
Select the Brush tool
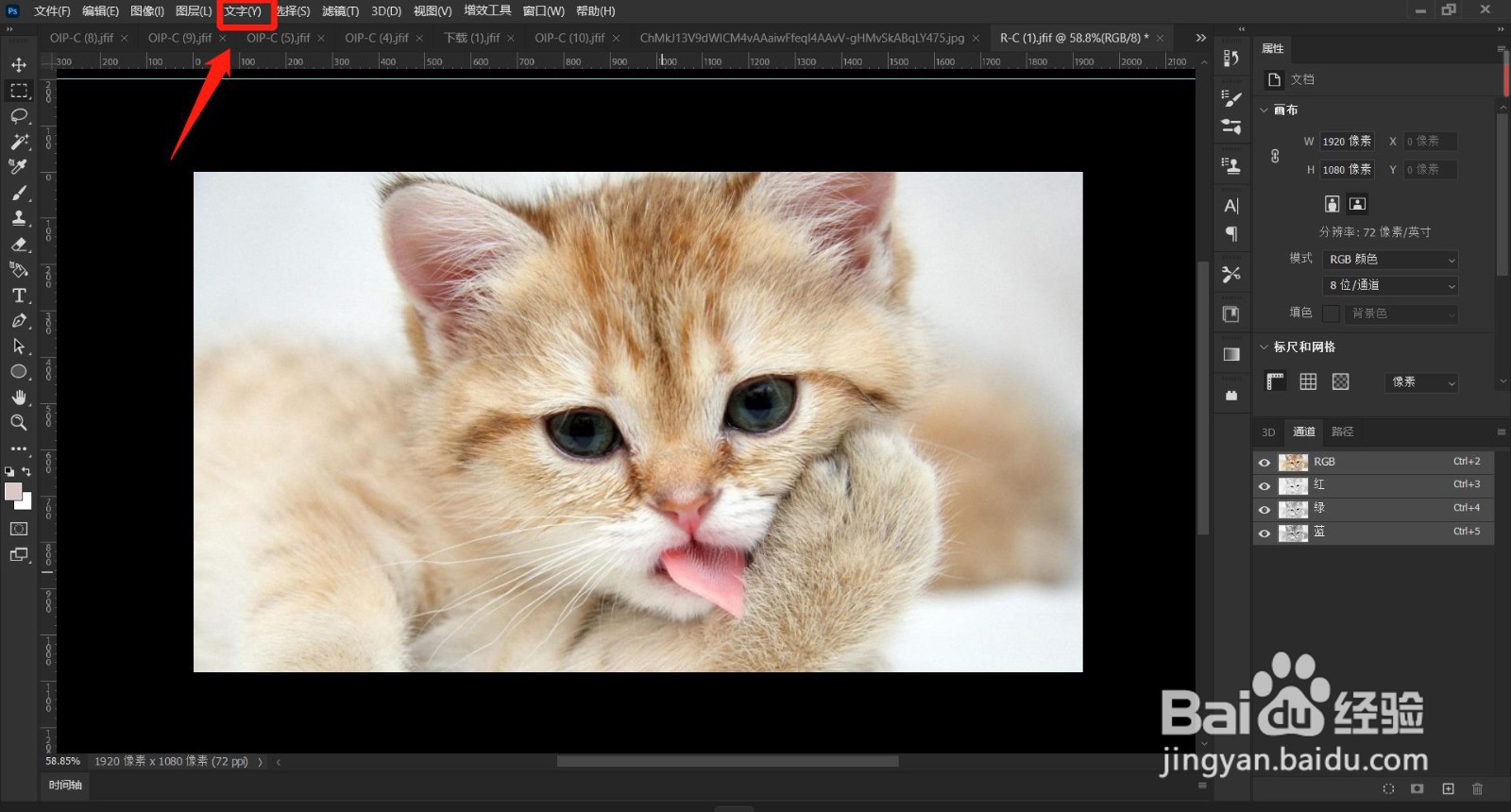[19, 193]
